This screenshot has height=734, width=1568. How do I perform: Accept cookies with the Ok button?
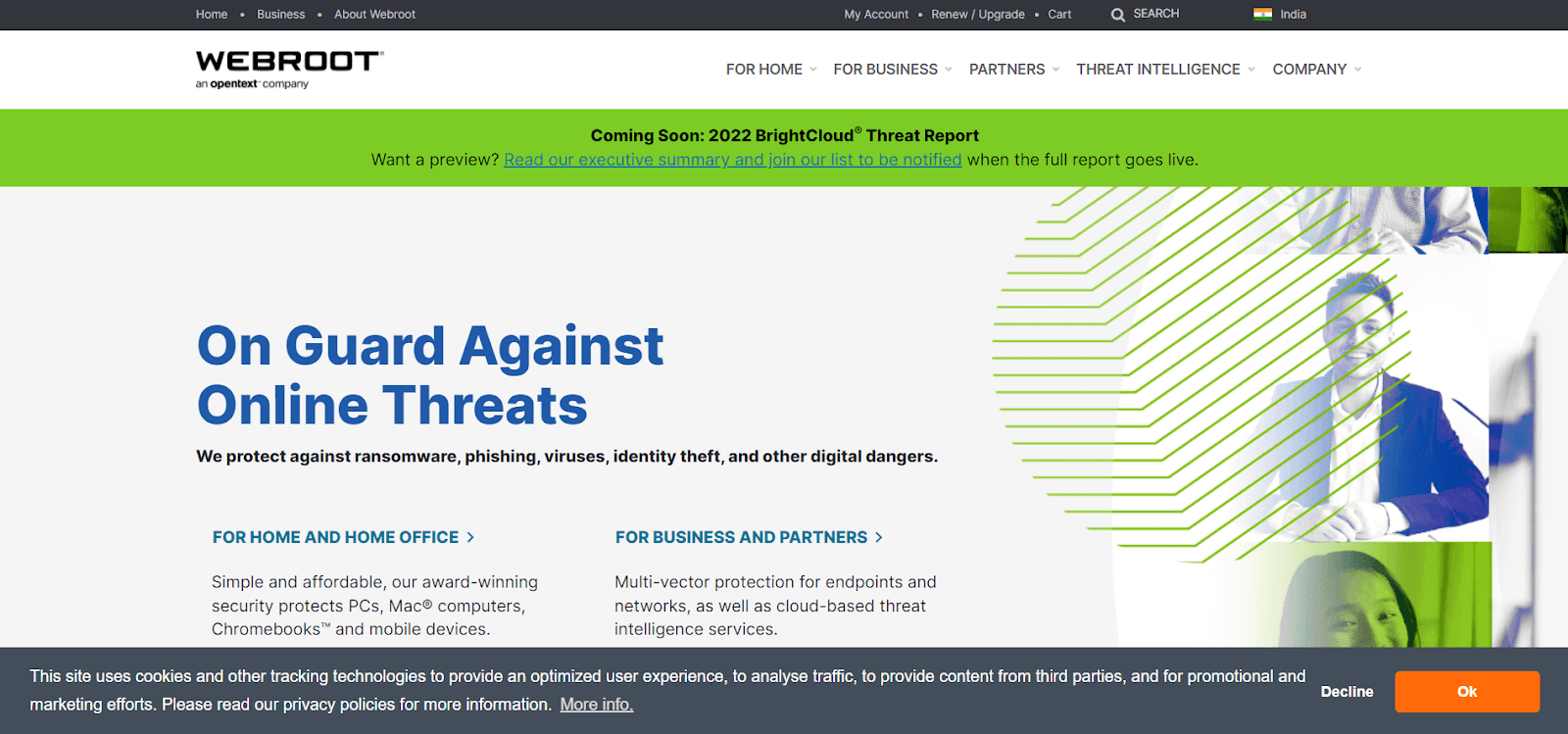[x=1467, y=692]
